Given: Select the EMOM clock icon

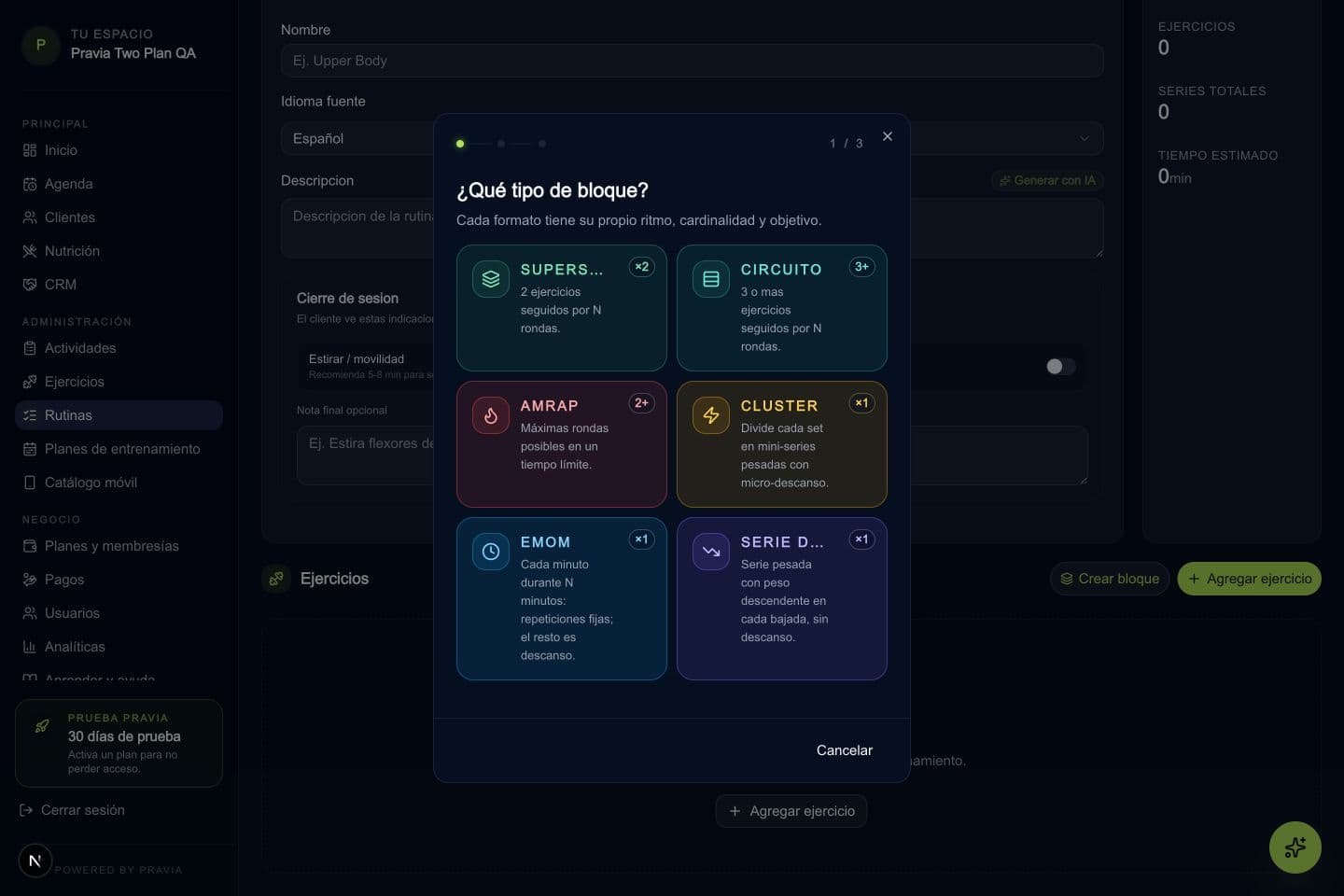Looking at the screenshot, I should tap(490, 551).
